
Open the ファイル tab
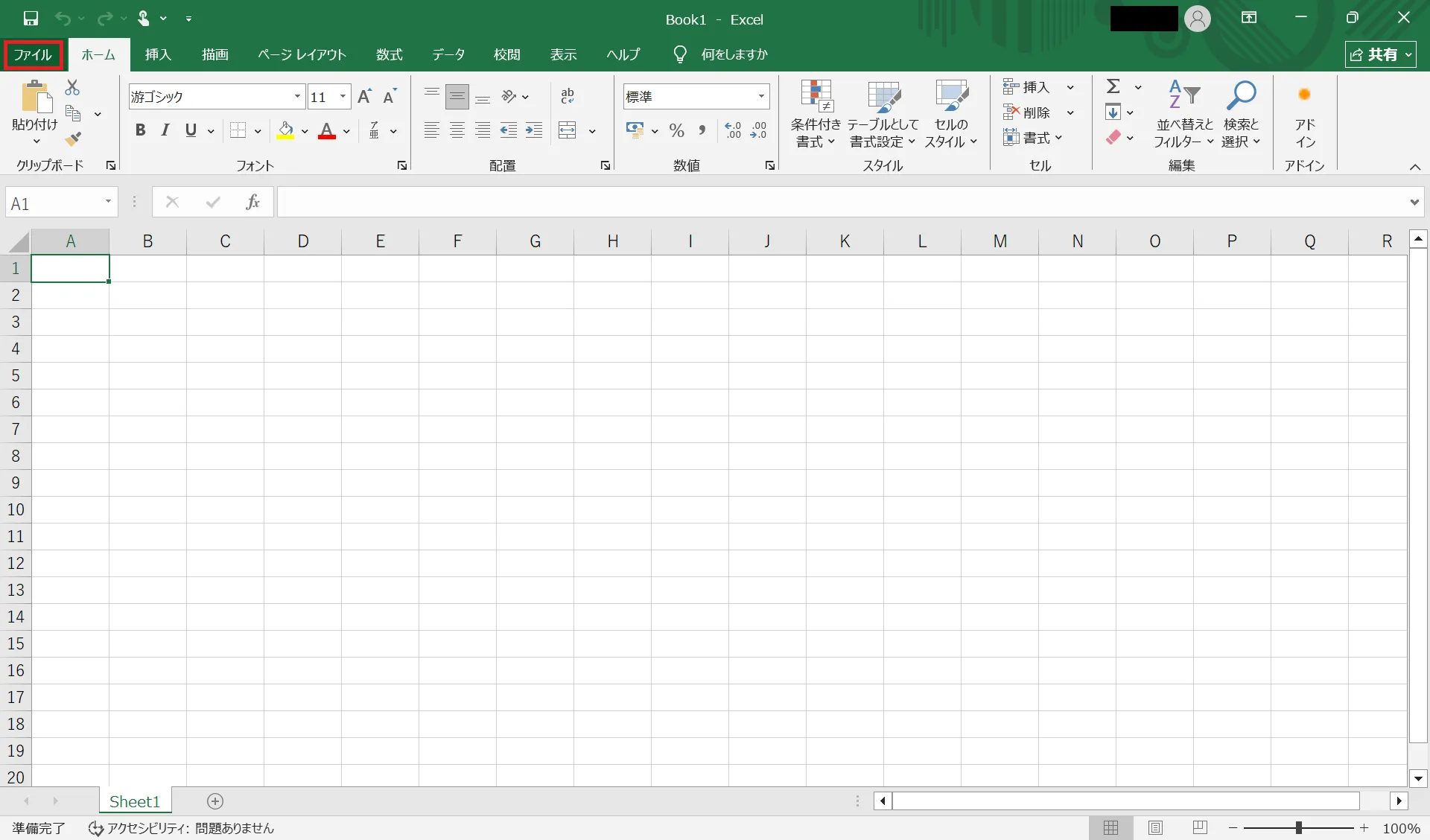point(33,54)
